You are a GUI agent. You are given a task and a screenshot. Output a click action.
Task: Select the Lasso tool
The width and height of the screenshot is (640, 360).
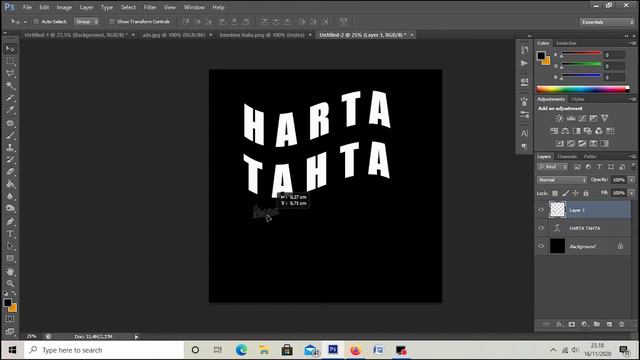pos(10,73)
